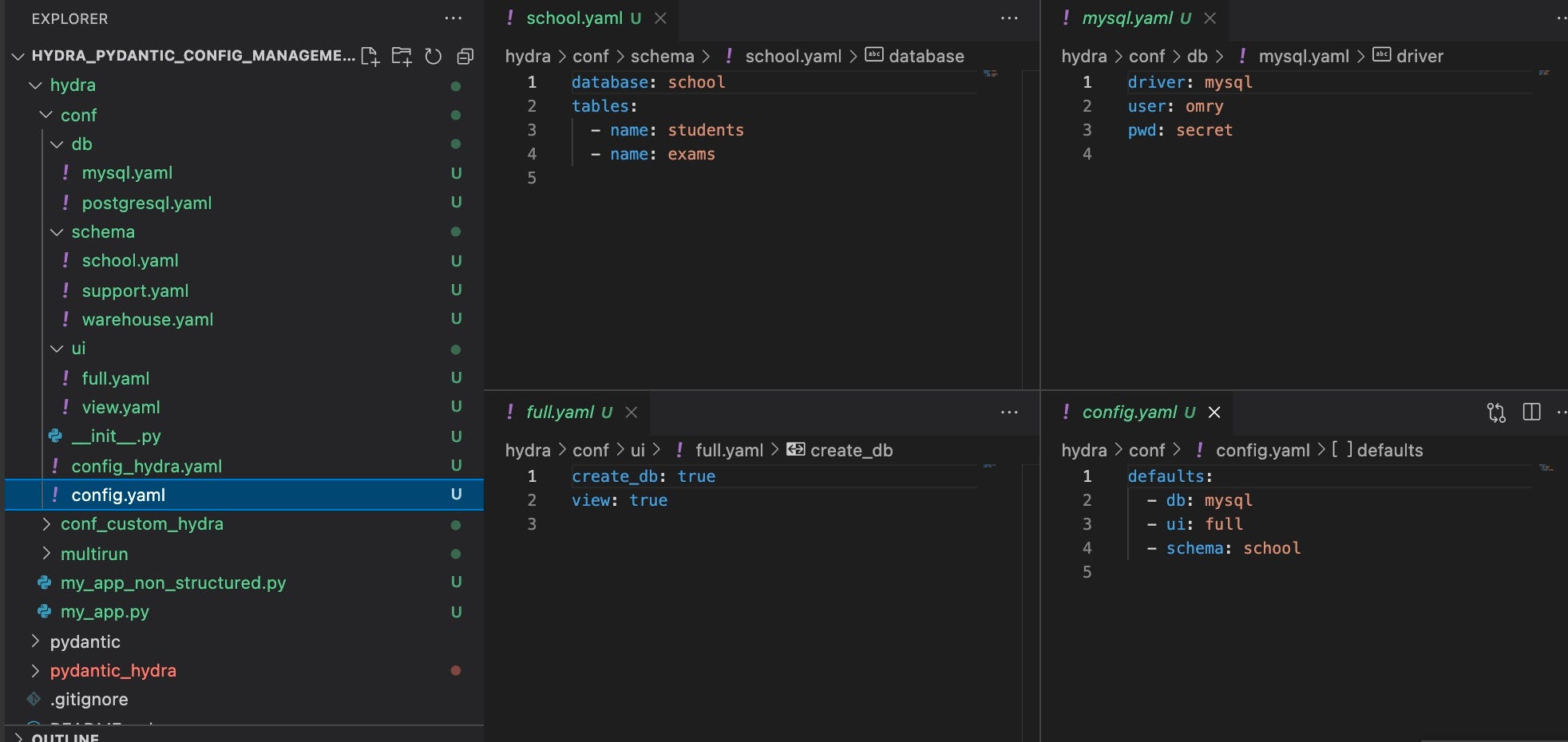Open more actions for full.yaml editor group
The width and height of the screenshot is (1568, 742).
point(1009,412)
